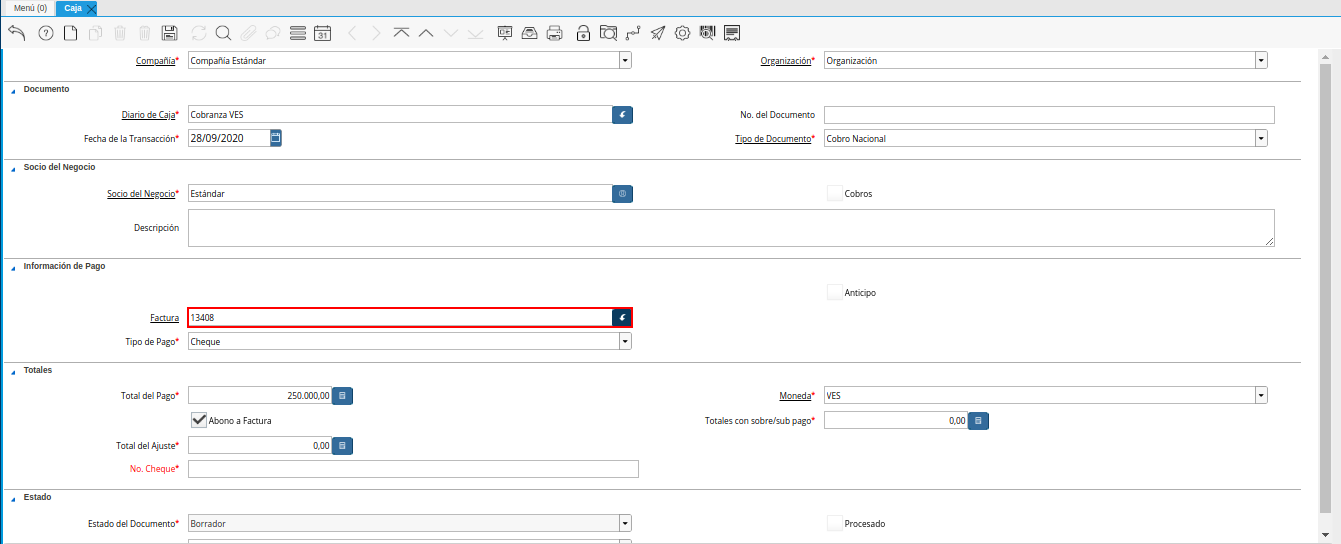
Task: Open date picker for Fecha de la Transacción
Action: 276,138
